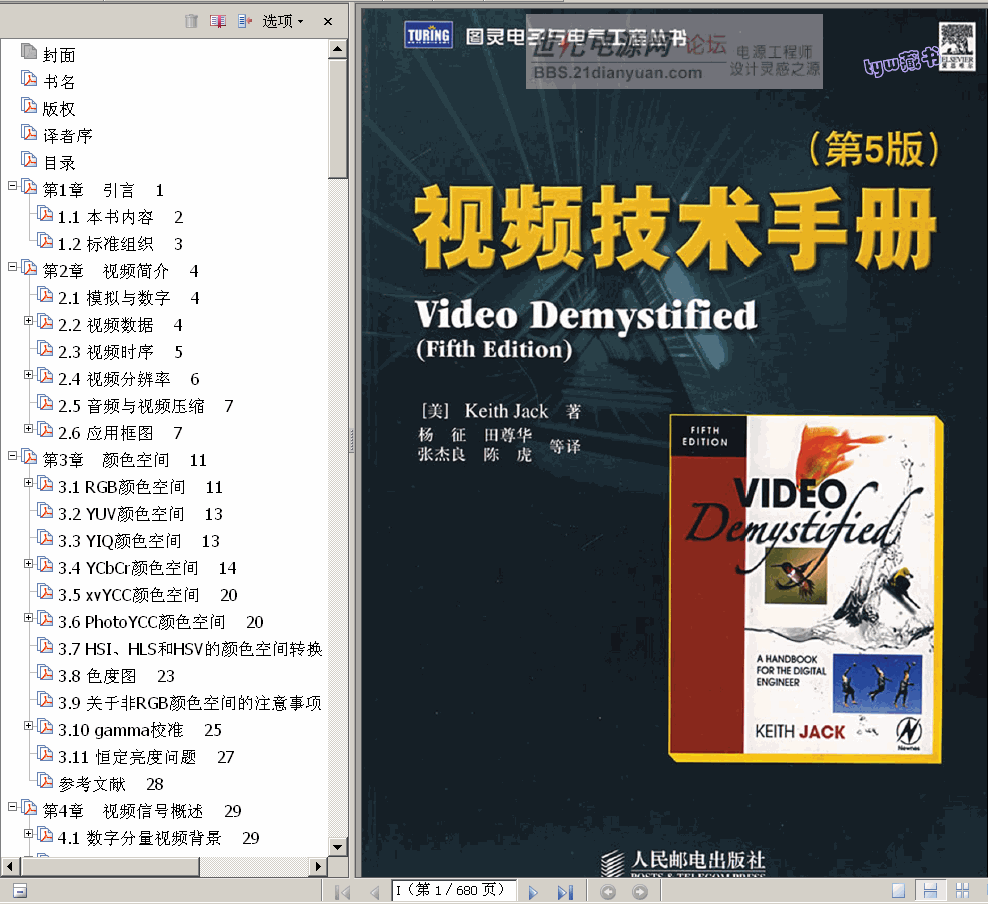The width and height of the screenshot is (988, 904).
Task: Go to first page with the arrow
Action: point(342,892)
